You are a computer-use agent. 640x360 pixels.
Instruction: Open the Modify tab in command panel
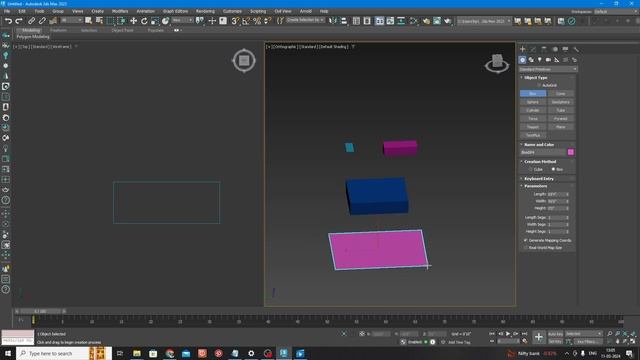pyautogui.click(x=533, y=49)
